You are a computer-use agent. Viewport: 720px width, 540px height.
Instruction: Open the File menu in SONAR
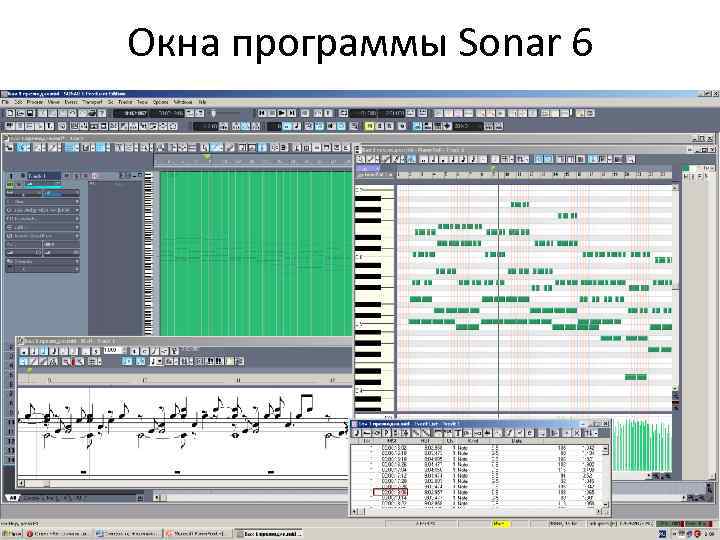(x=5, y=102)
